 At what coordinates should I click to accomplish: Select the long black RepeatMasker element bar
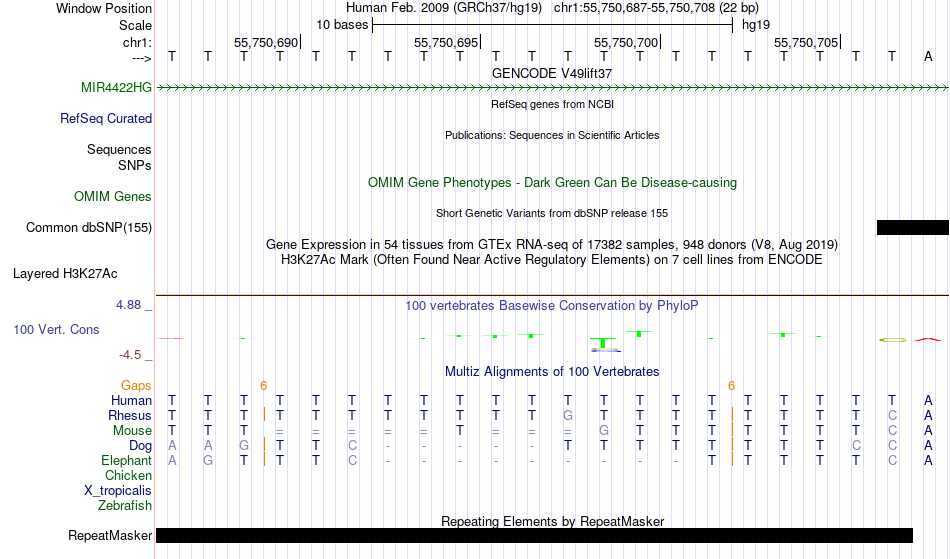[x=534, y=535]
